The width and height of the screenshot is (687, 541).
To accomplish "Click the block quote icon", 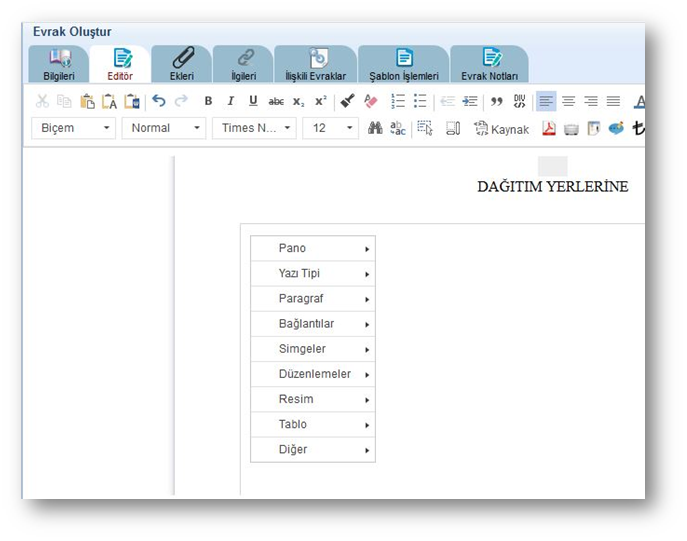I will tap(496, 101).
